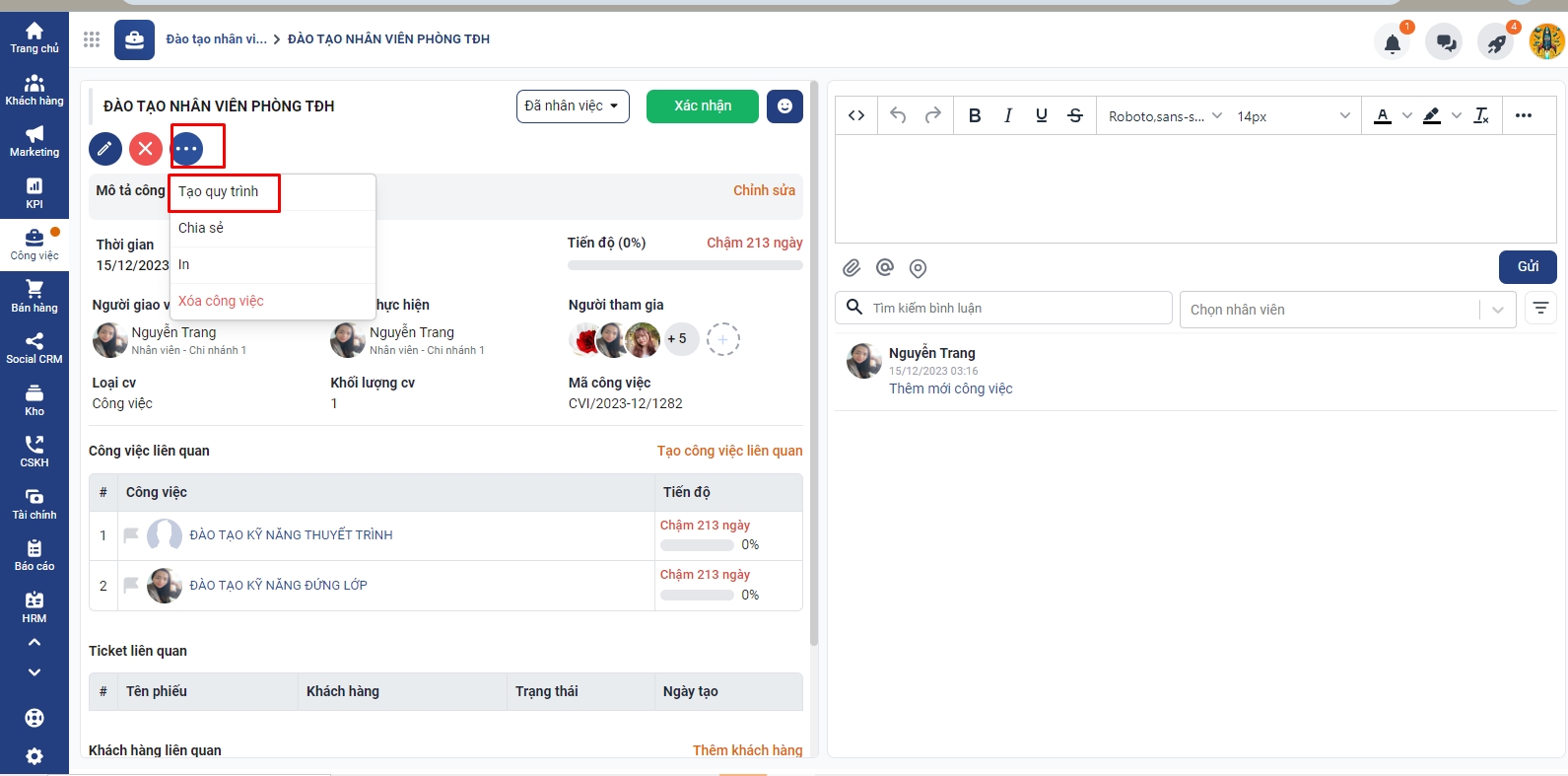Click the blue pencil edit icon
Image resolution: width=1568 pixels, height=776 pixels.
coord(105,149)
